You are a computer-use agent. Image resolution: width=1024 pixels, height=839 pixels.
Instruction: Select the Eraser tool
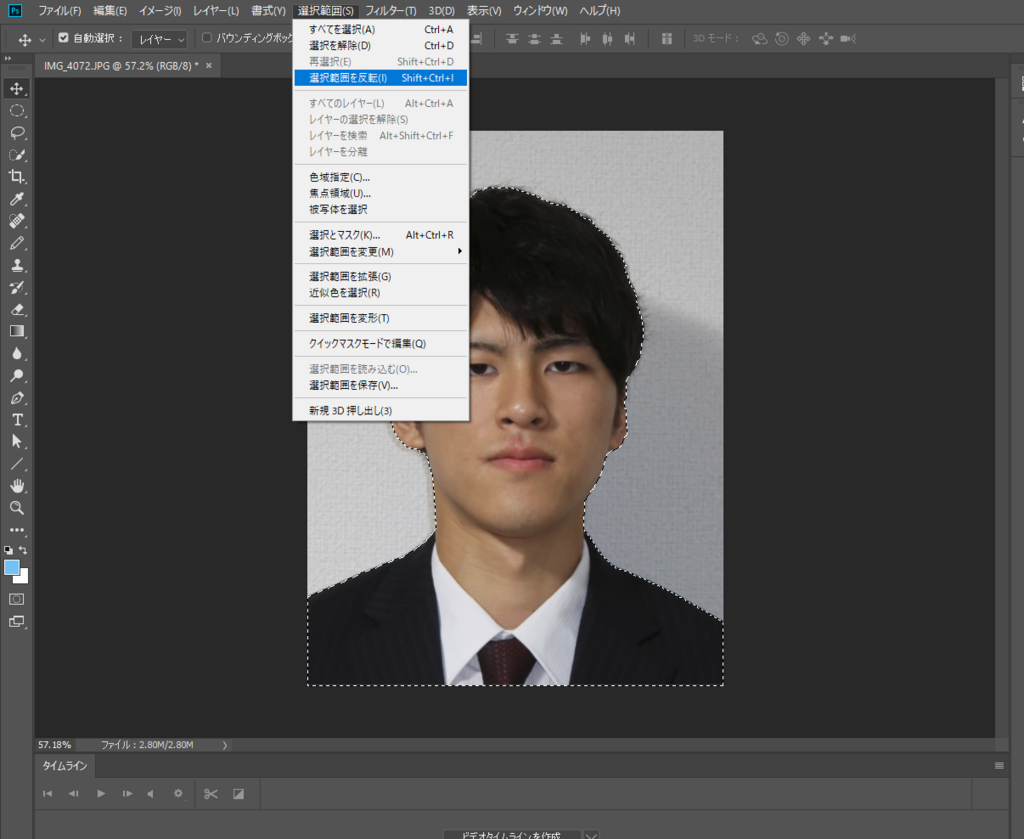tap(17, 309)
